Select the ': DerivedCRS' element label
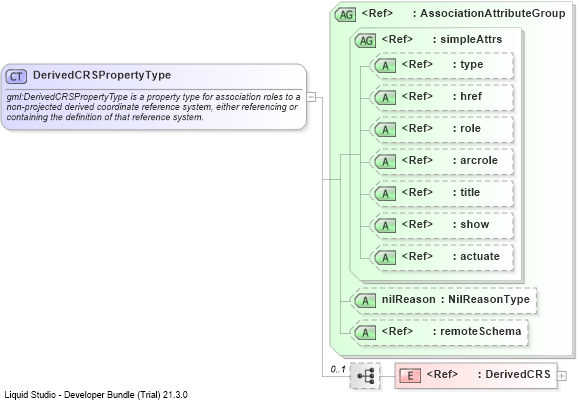The height and width of the screenshot is (400, 579). [514, 375]
